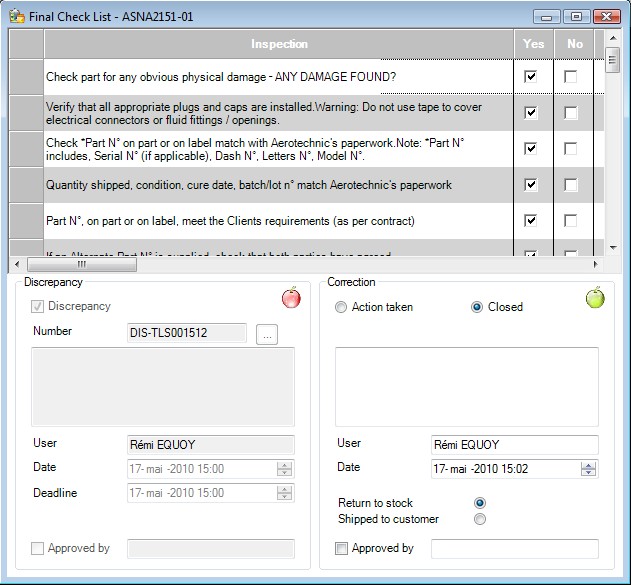Click the Correction Date spinner arrows
The image size is (631, 585).
pos(589,468)
